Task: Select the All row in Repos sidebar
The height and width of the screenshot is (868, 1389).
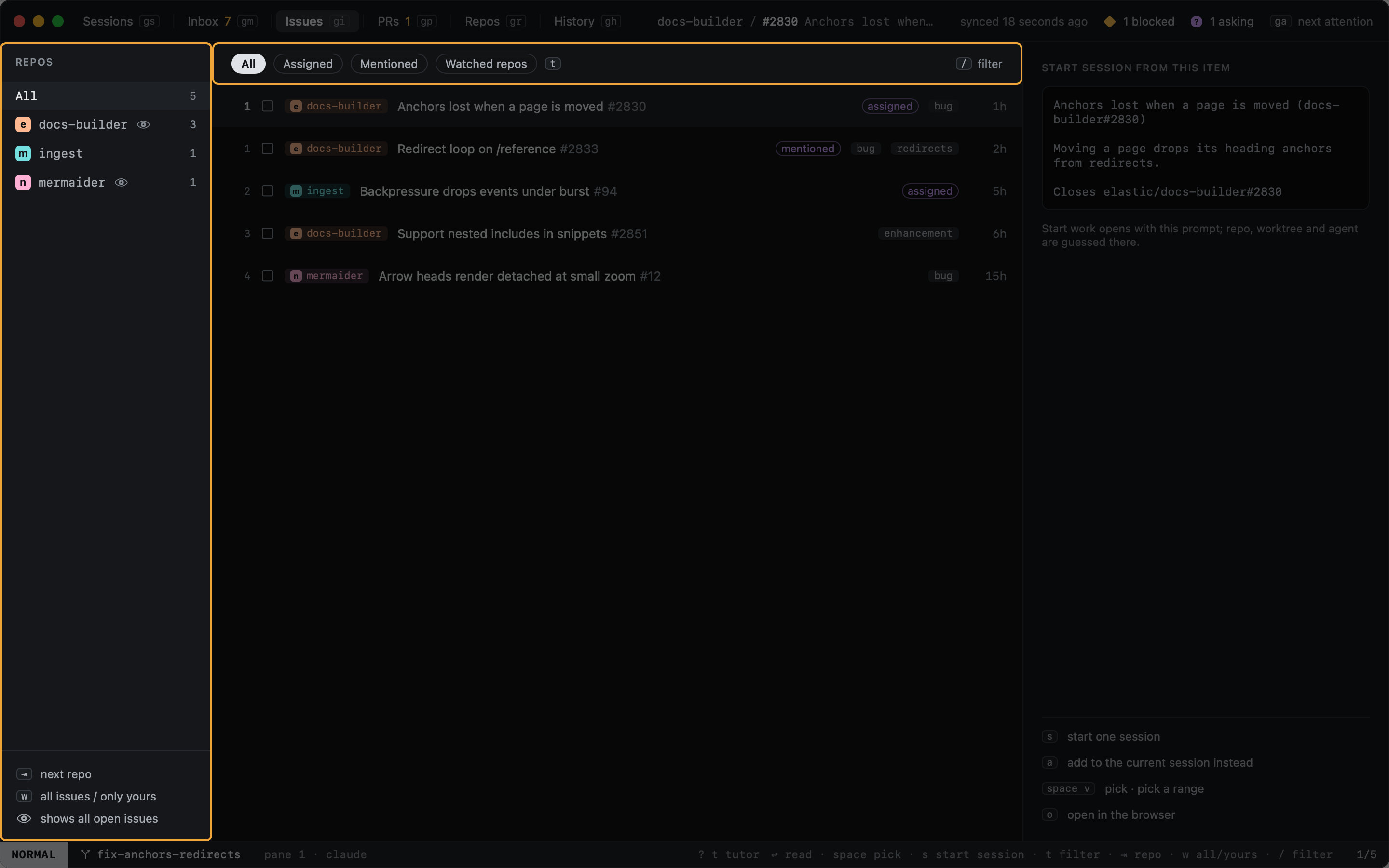Action: (x=106, y=96)
